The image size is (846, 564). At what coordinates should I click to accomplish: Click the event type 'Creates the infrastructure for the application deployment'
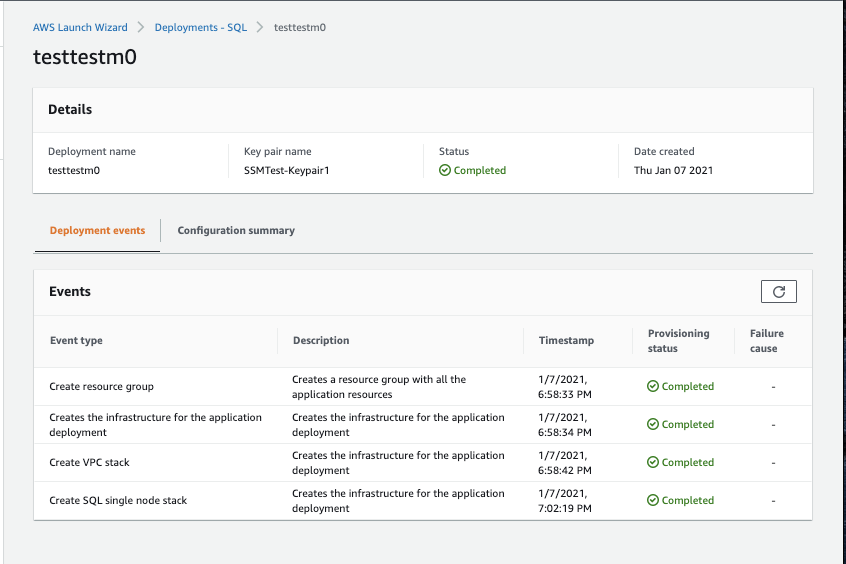click(x=155, y=425)
